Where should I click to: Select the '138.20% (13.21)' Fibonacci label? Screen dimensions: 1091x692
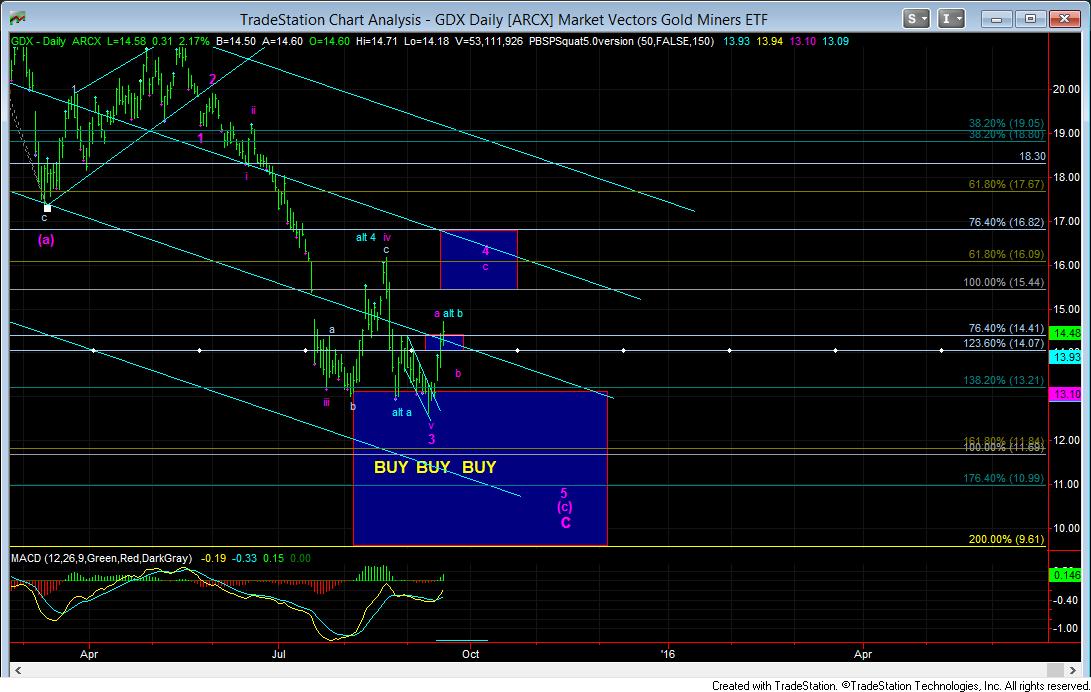pyautogui.click(x=1003, y=380)
